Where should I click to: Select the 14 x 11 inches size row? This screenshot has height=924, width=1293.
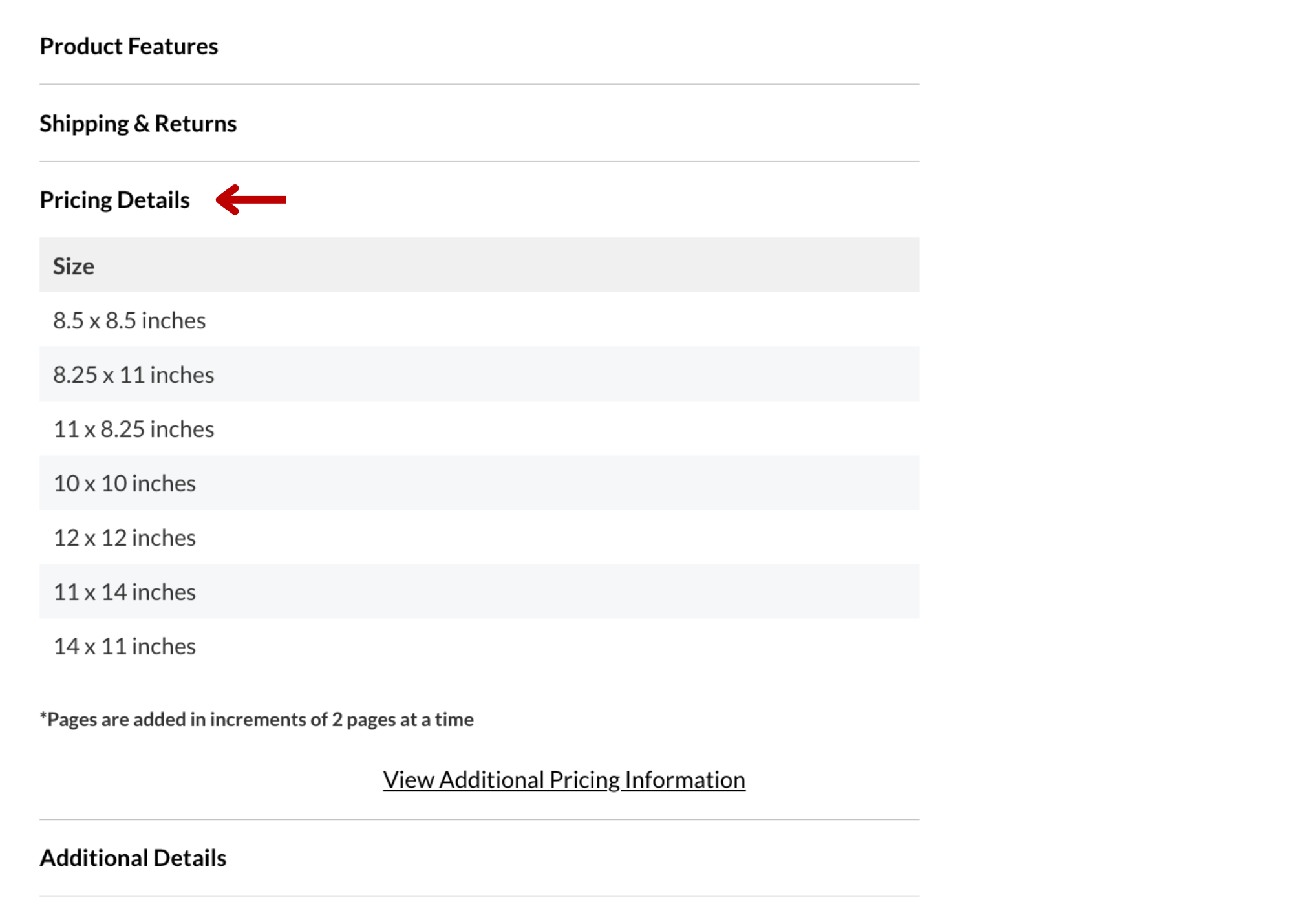pos(124,645)
